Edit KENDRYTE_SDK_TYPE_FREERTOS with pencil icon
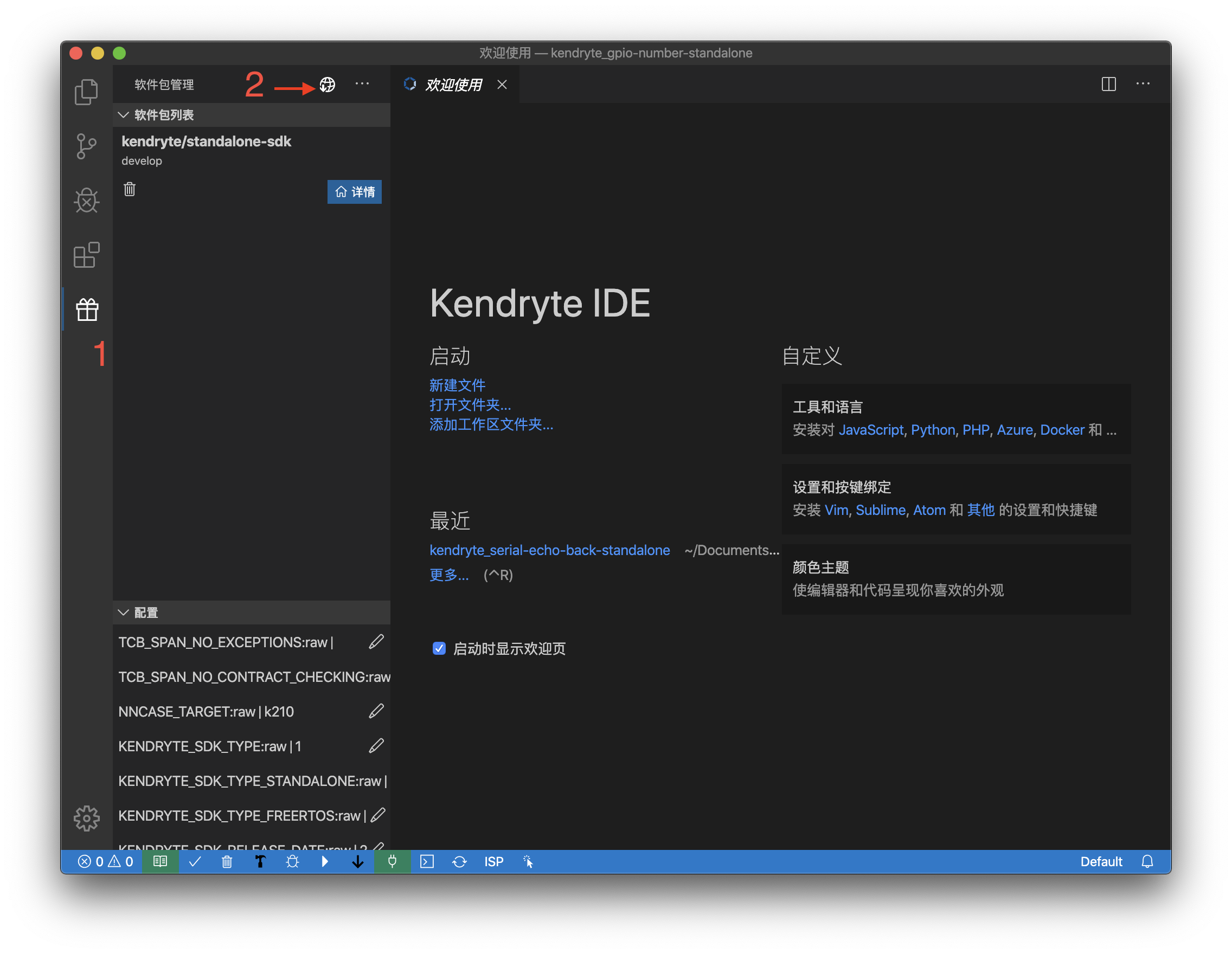1232x954 pixels. point(378,815)
